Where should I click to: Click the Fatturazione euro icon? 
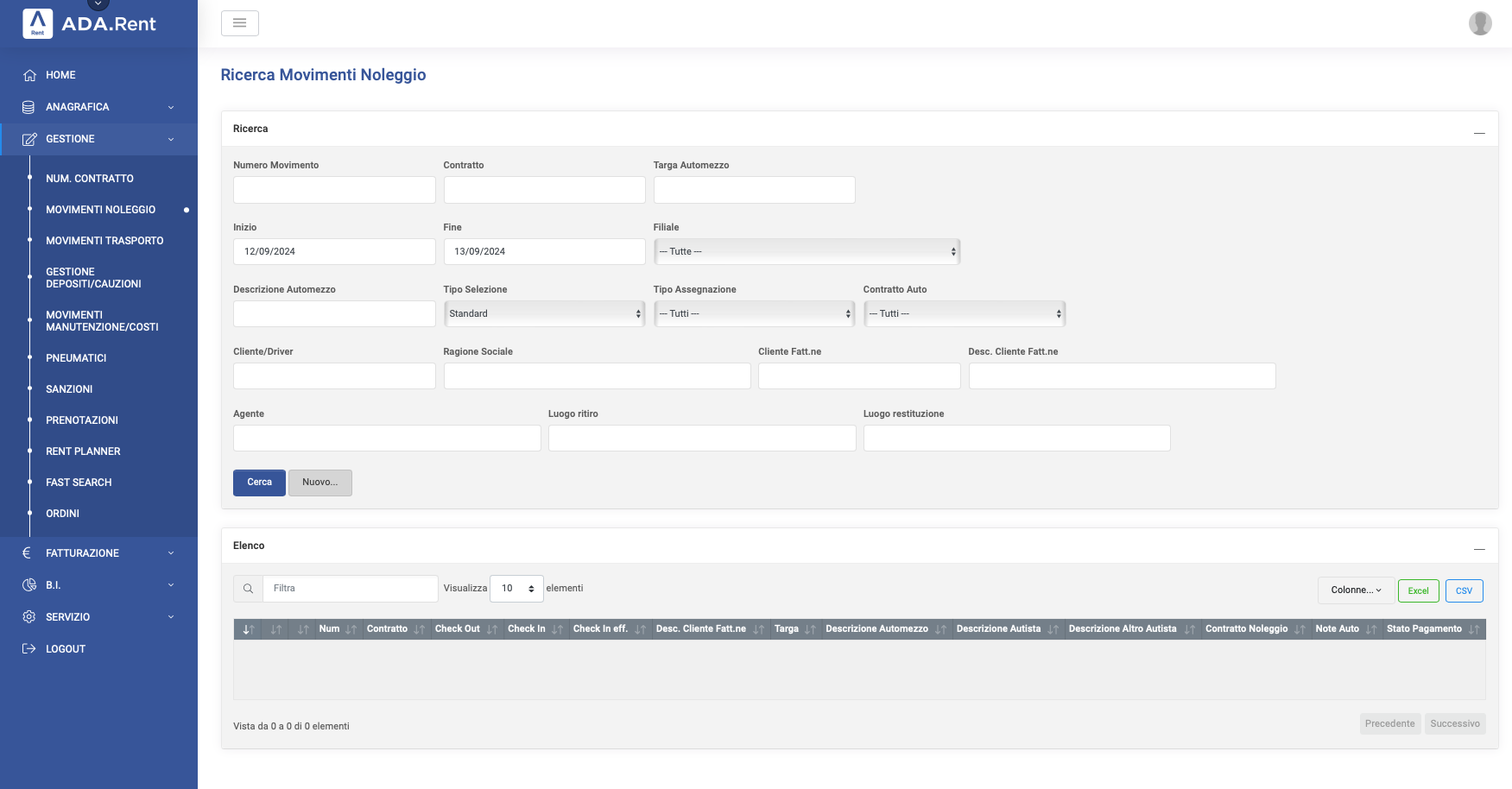pyautogui.click(x=27, y=553)
